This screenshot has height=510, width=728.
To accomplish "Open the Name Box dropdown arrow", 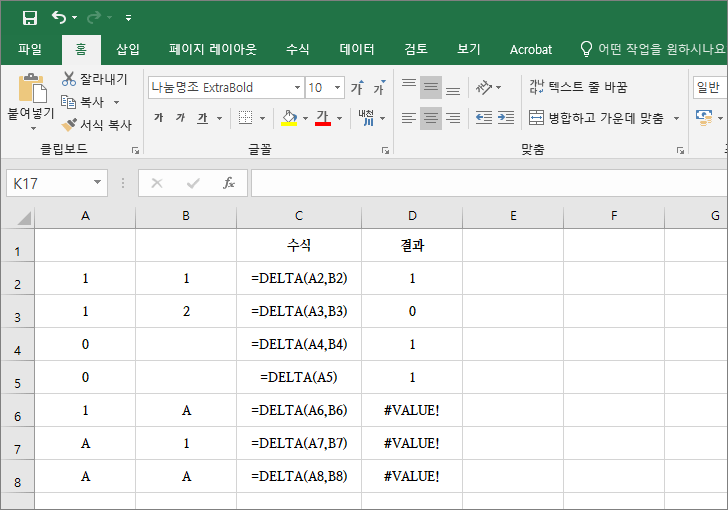I will click(98, 183).
